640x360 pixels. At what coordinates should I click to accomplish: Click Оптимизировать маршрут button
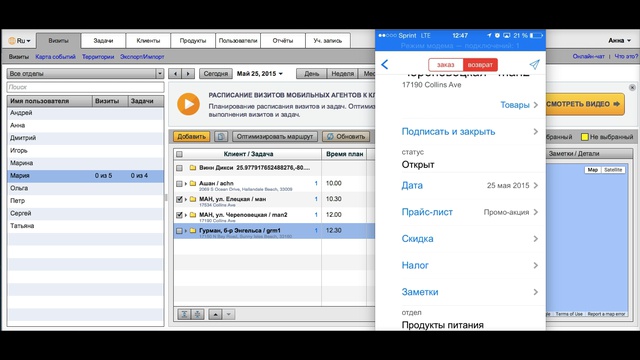coord(275,136)
